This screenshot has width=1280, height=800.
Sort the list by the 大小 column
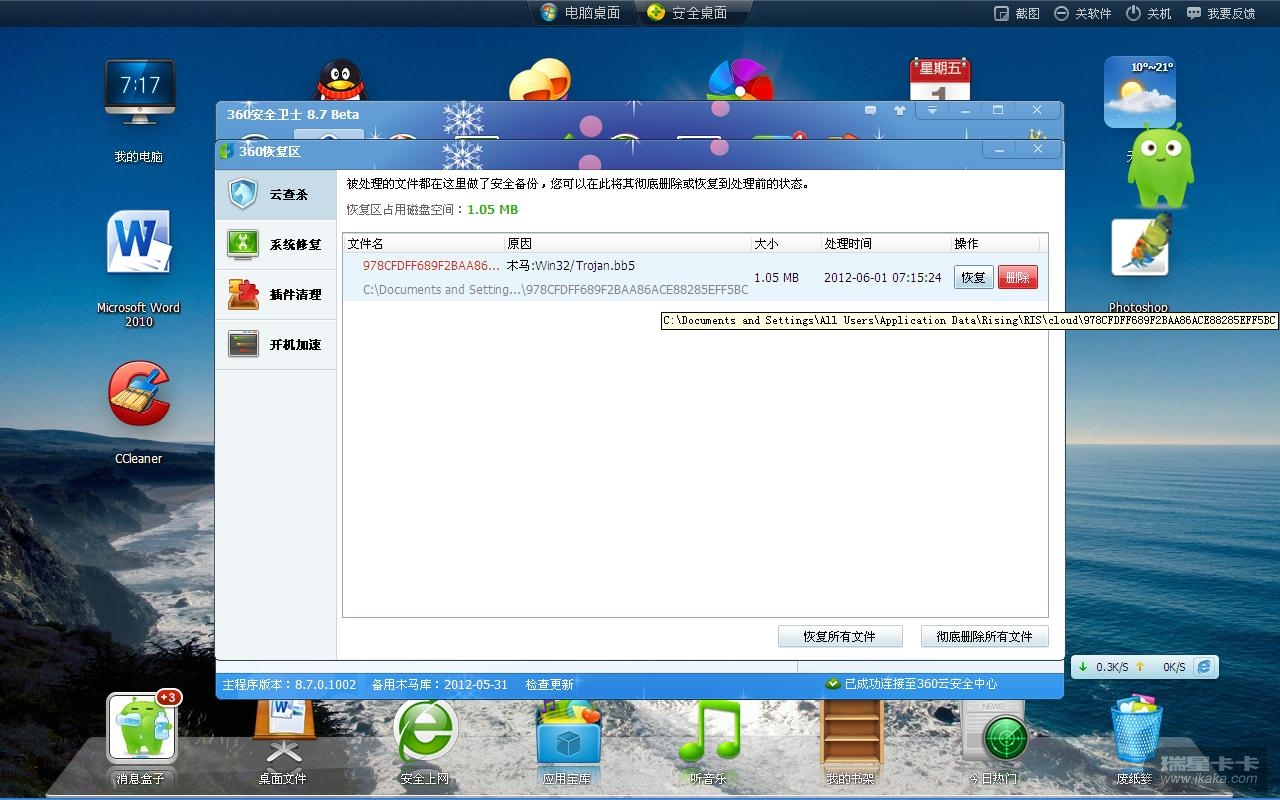coord(785,243)
